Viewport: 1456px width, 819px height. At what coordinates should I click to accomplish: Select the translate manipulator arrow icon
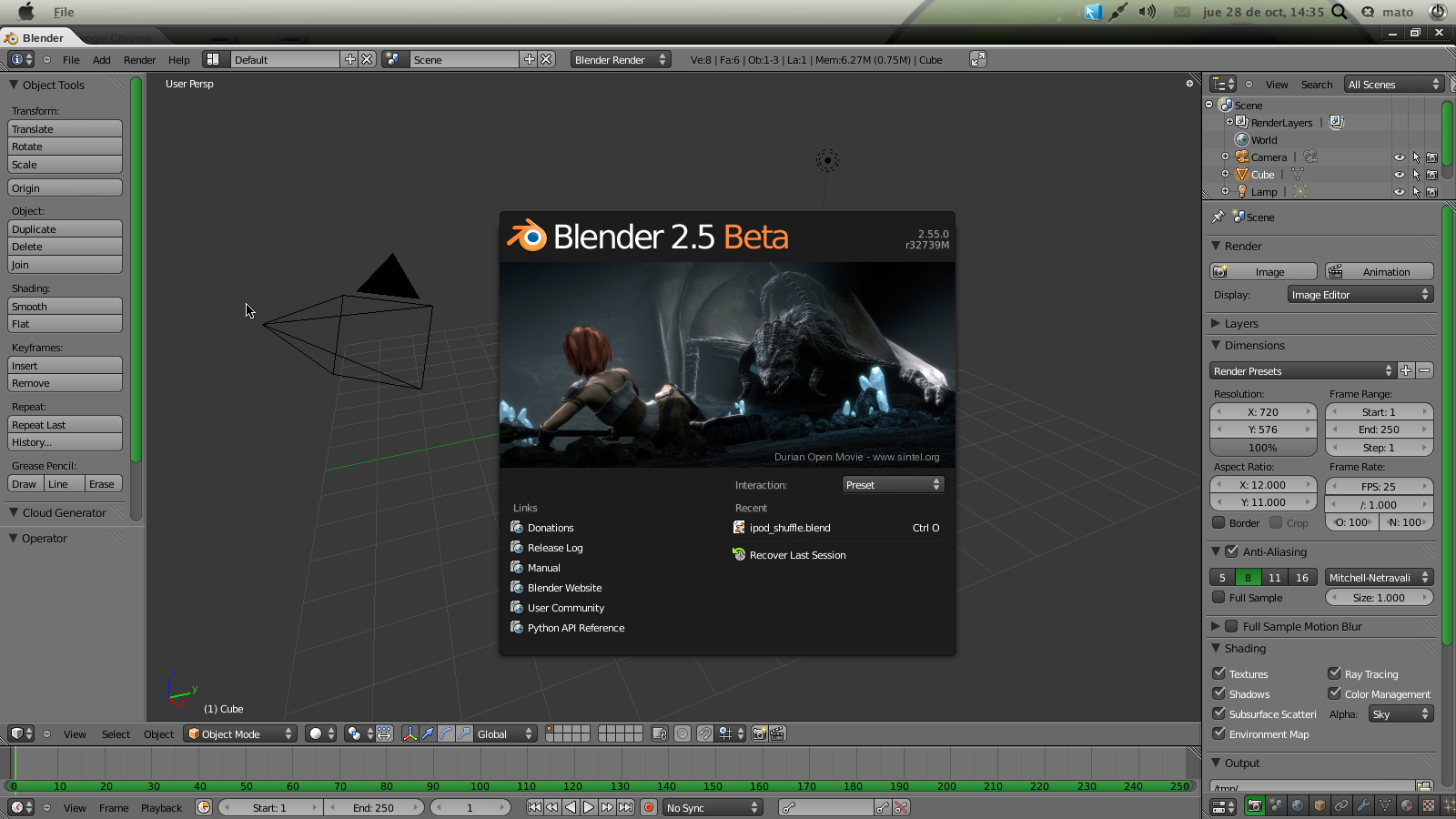[x=428, y=733]
